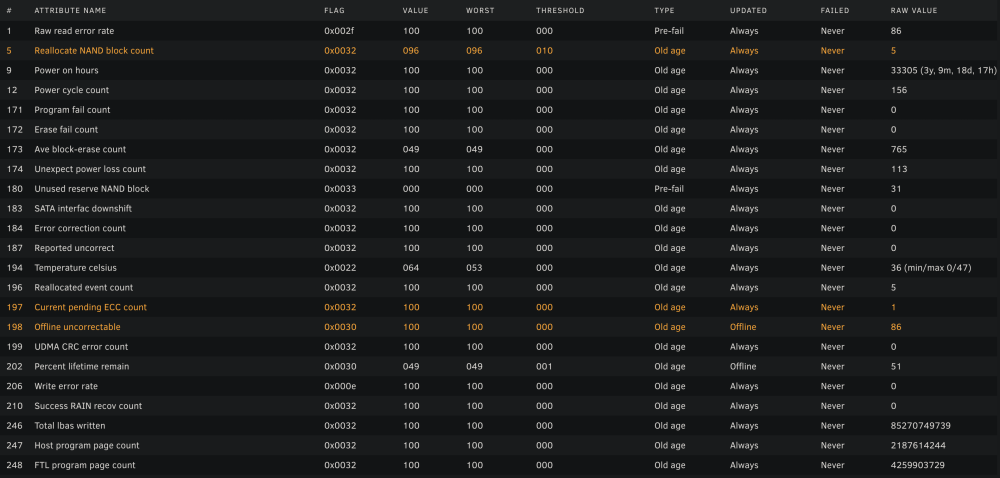The height and width of the screenshot is (478, 1000).
Task: Click Offline in Offline uncorrectable row
Action: coord(743,327)
